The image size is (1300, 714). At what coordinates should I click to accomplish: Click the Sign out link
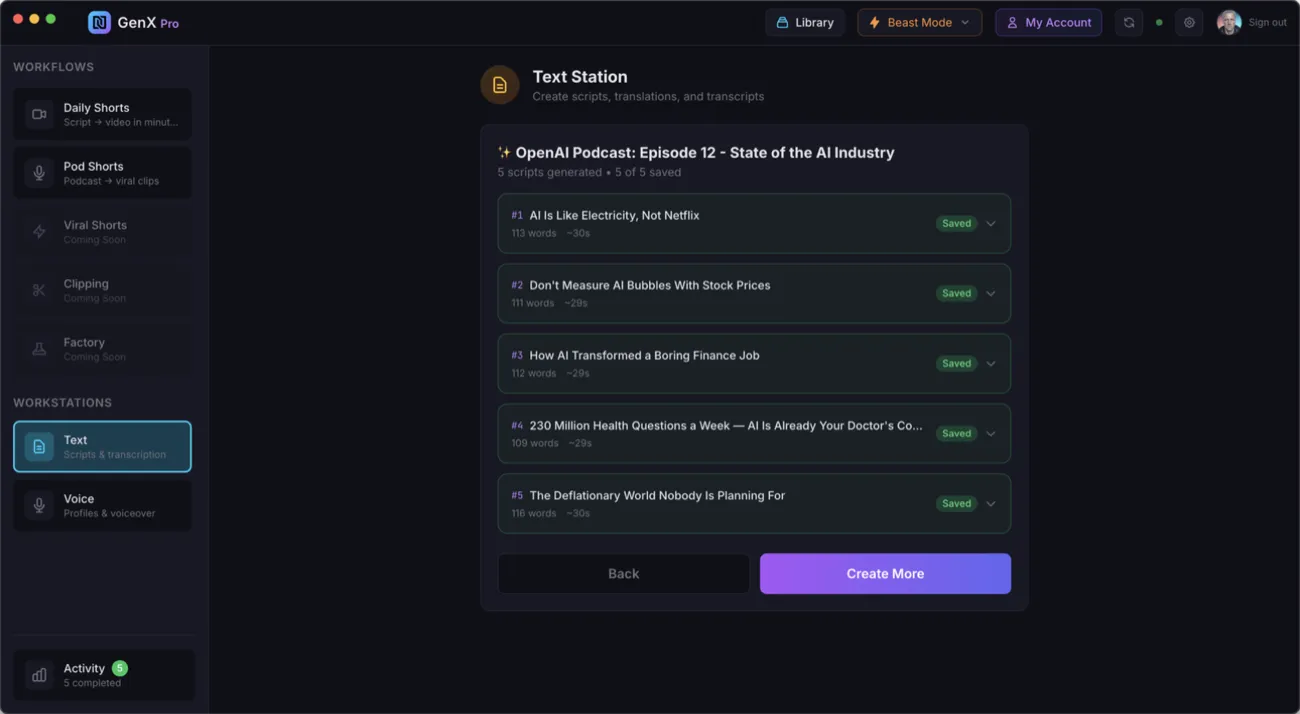coord(1268,21)
